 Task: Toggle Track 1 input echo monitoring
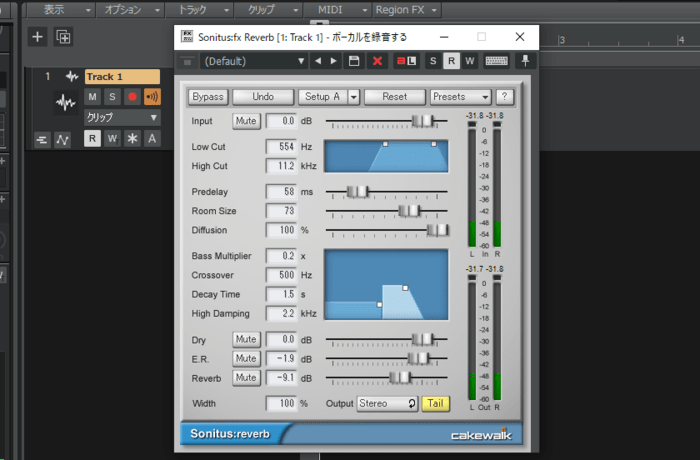pyautogui.click(x=152, y=96)
